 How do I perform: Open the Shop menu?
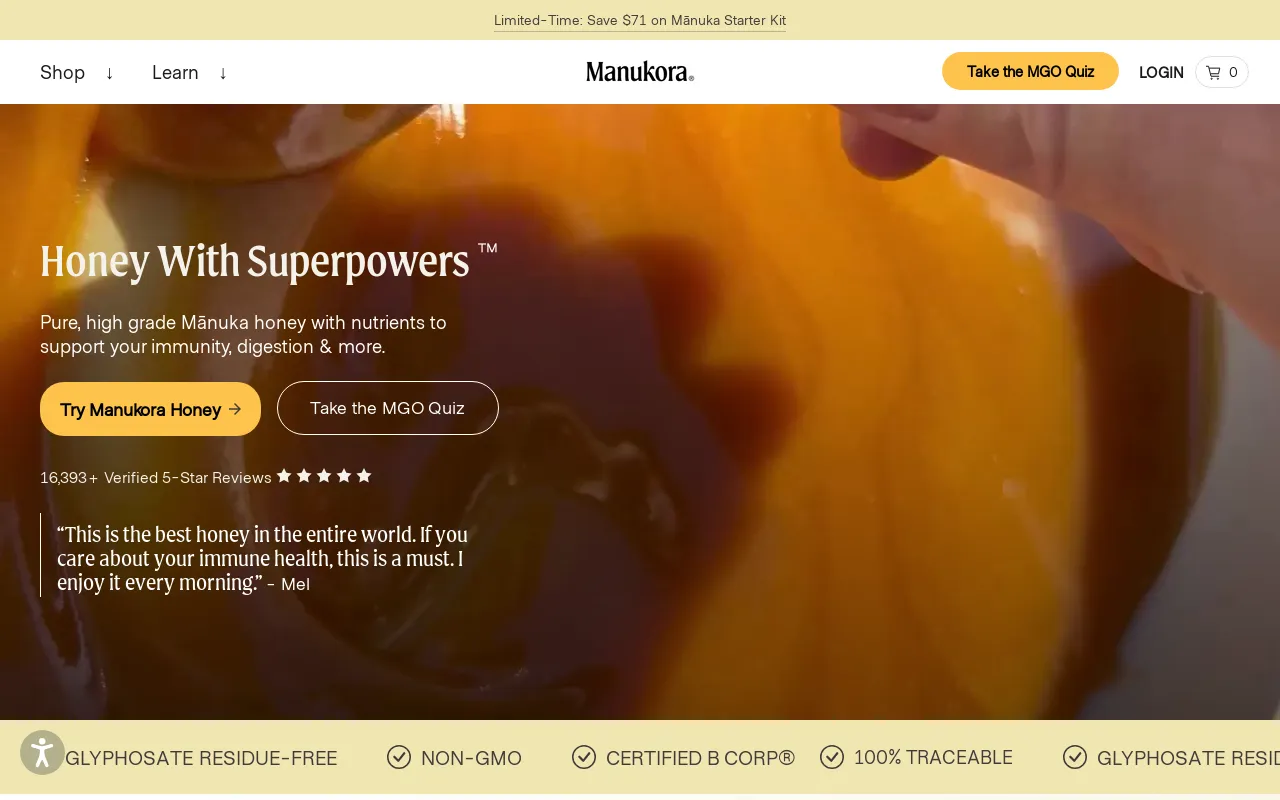[62, 72]
